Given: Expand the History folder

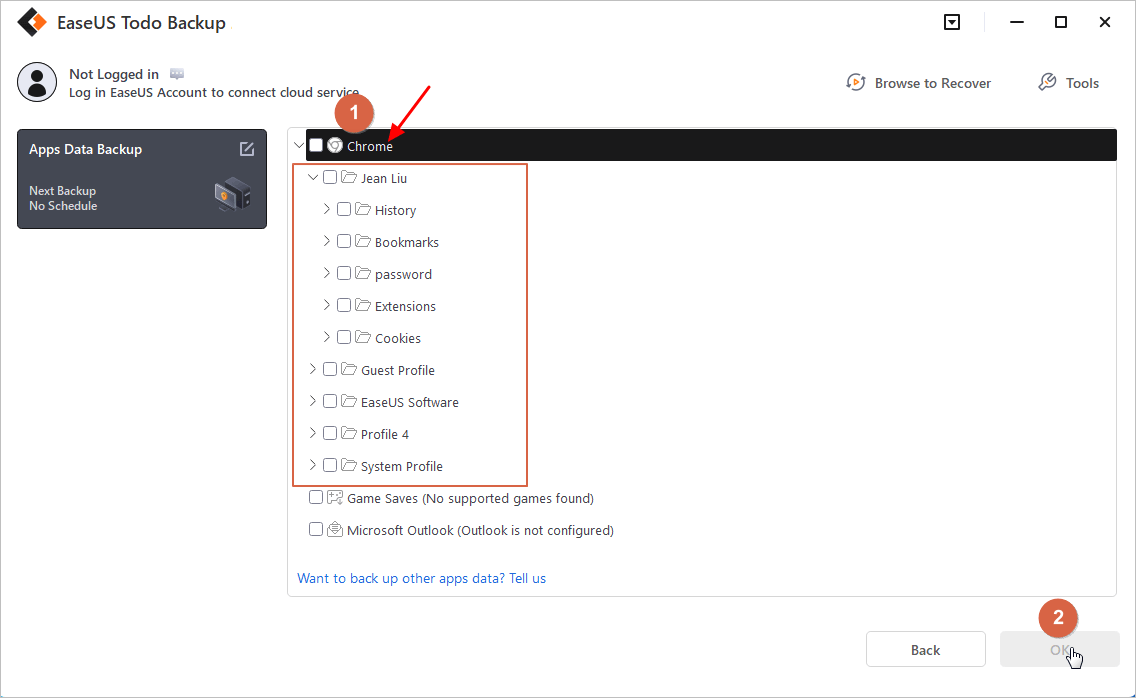Looking at the screenshot, I should pos(327,210).
